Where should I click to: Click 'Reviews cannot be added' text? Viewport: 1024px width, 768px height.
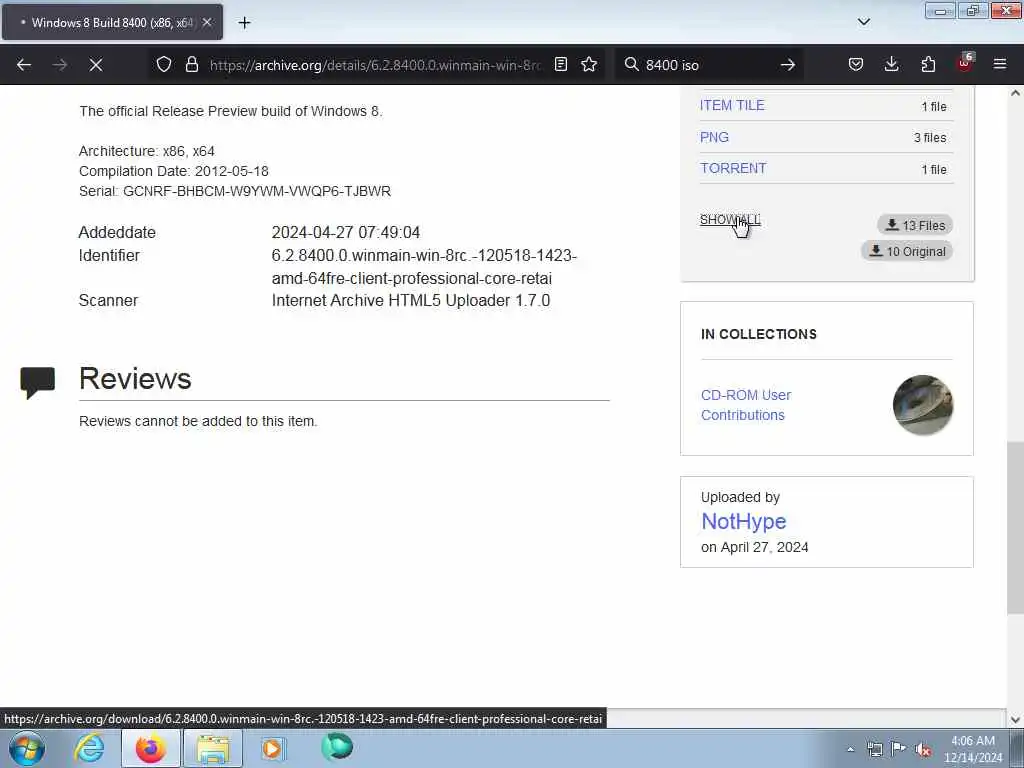tap(198, 421)
